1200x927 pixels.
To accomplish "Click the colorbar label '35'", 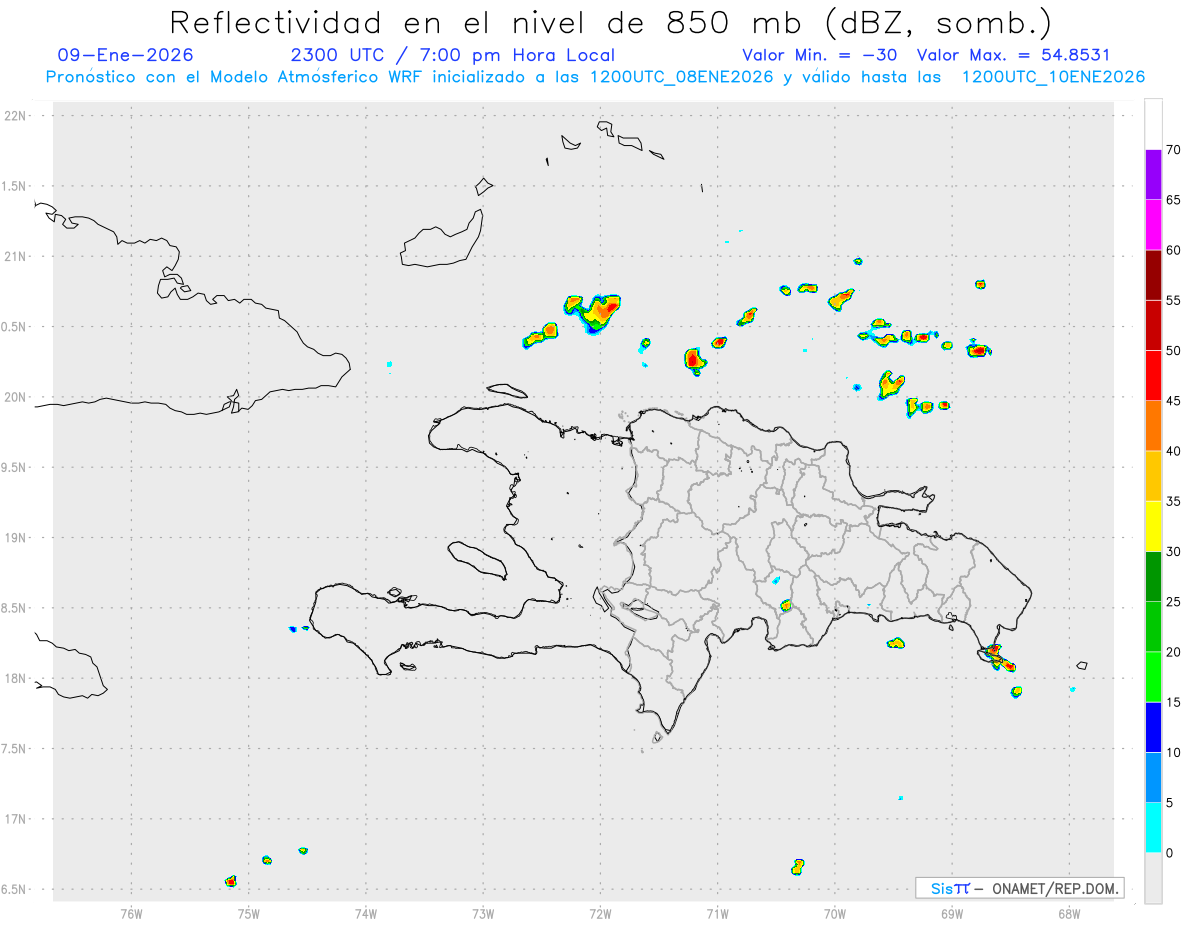I will (x=1174, y=501).
